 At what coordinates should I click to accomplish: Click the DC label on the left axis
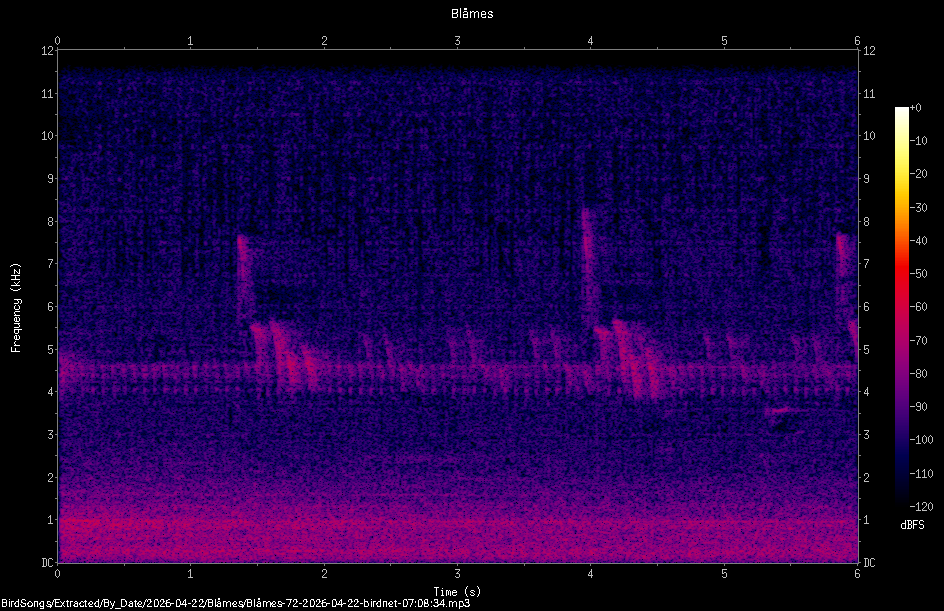coord(47,562)
